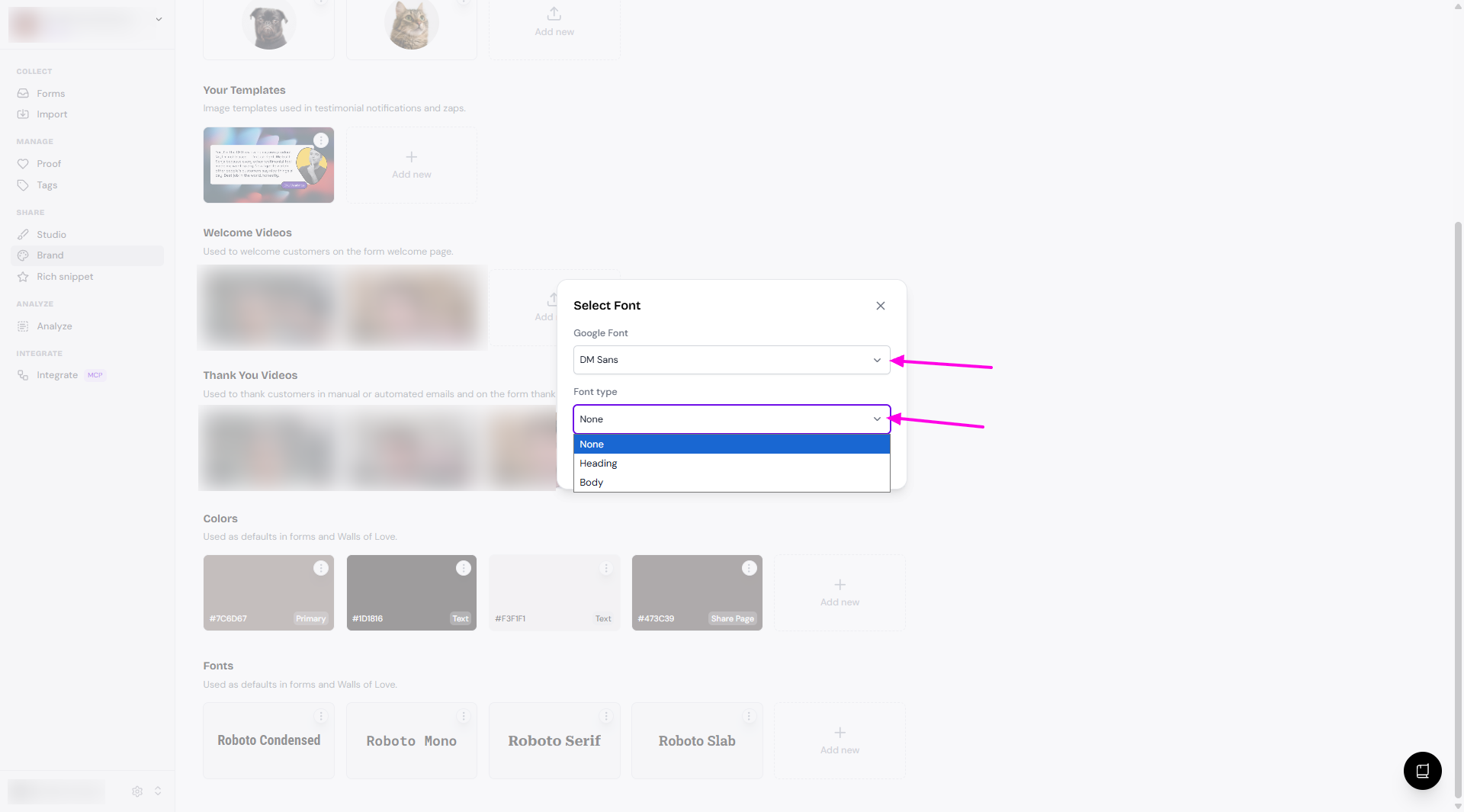
Task: Open Rich snippet page
Action: pyautogui.click(x=65, y=277)
